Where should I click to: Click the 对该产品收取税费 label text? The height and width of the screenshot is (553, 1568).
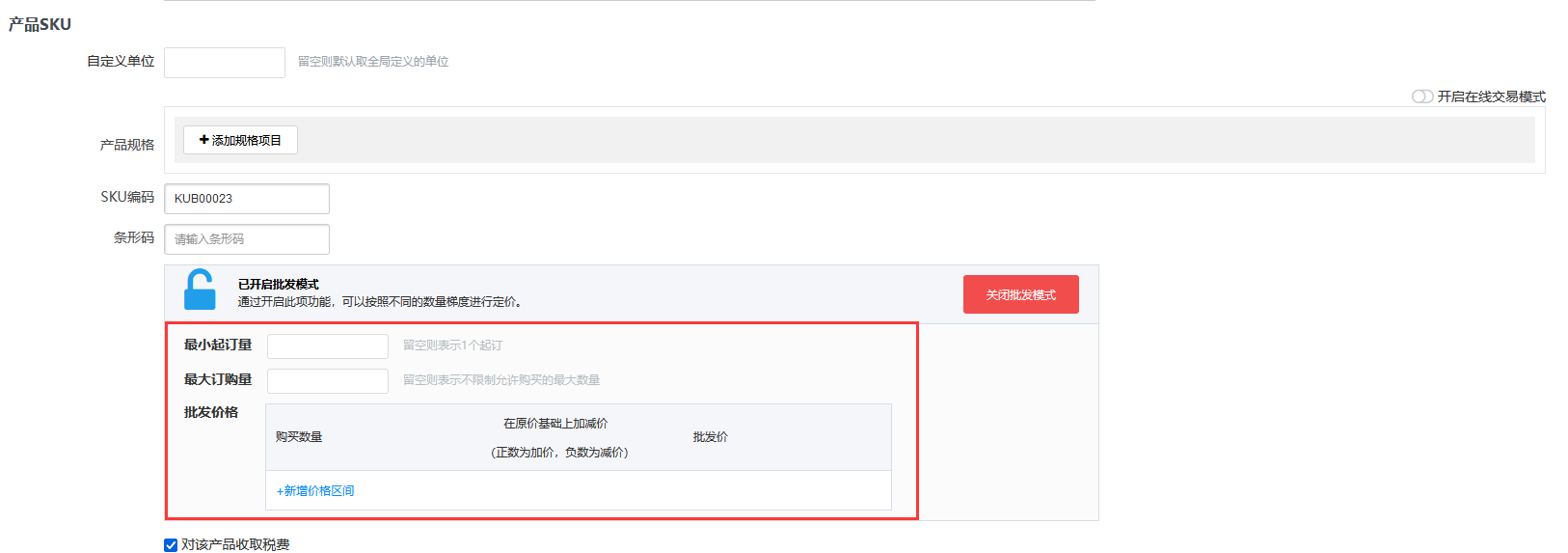click(x=235, y=545)
